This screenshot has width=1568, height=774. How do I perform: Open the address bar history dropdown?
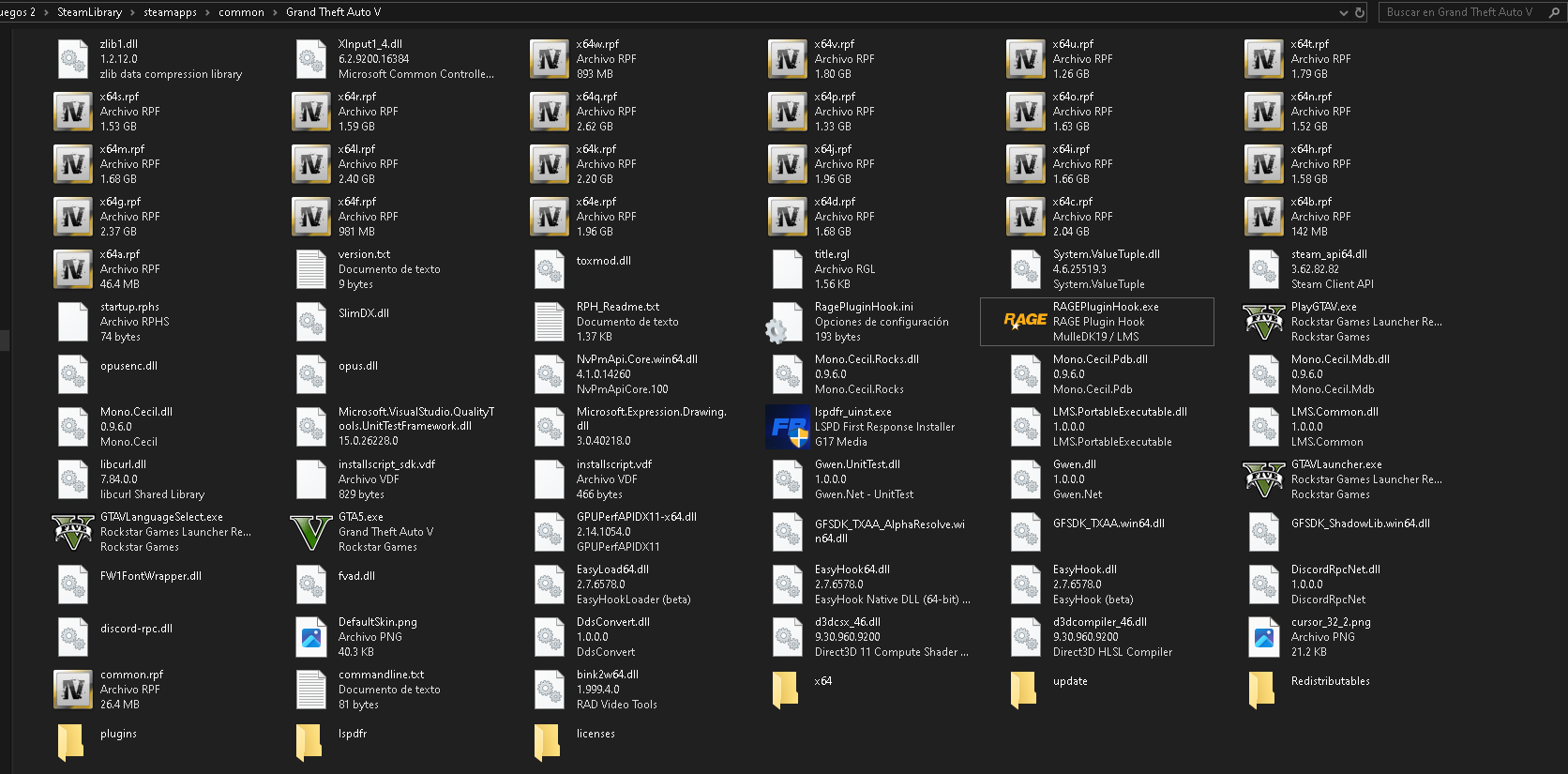(1343, 12)
